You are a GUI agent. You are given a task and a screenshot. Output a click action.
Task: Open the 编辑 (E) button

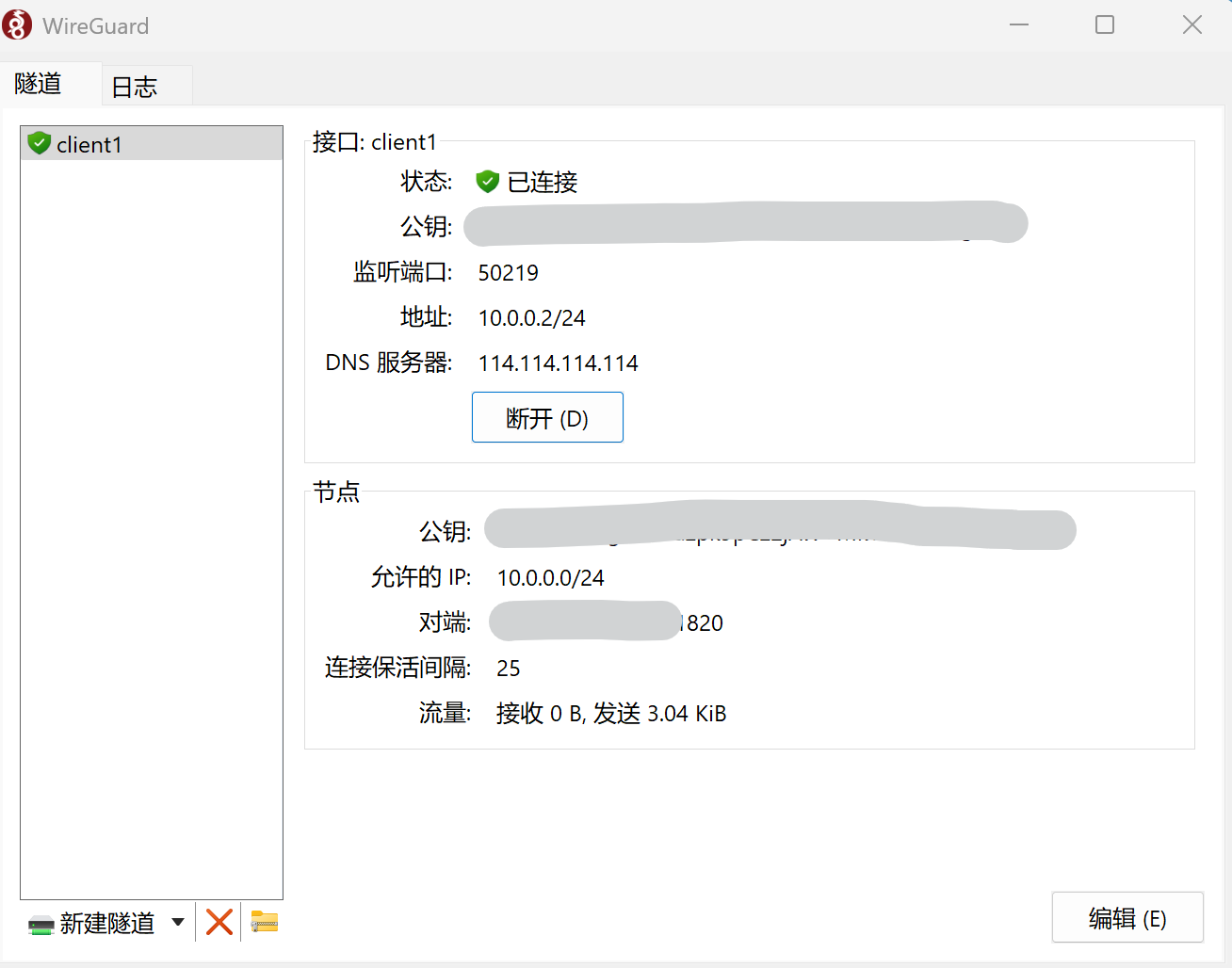(1127, 917)
